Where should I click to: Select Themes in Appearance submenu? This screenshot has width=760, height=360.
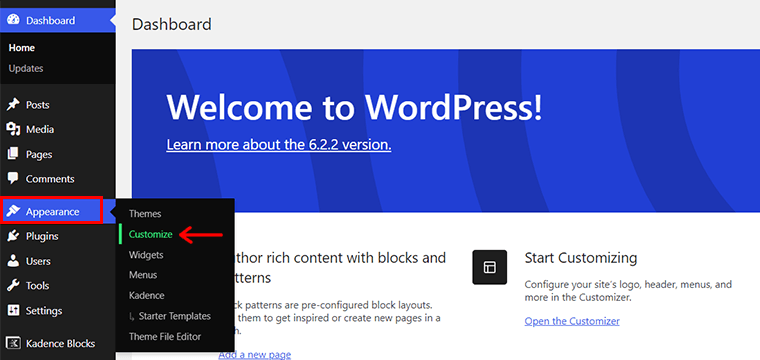[x=145, y=214]
